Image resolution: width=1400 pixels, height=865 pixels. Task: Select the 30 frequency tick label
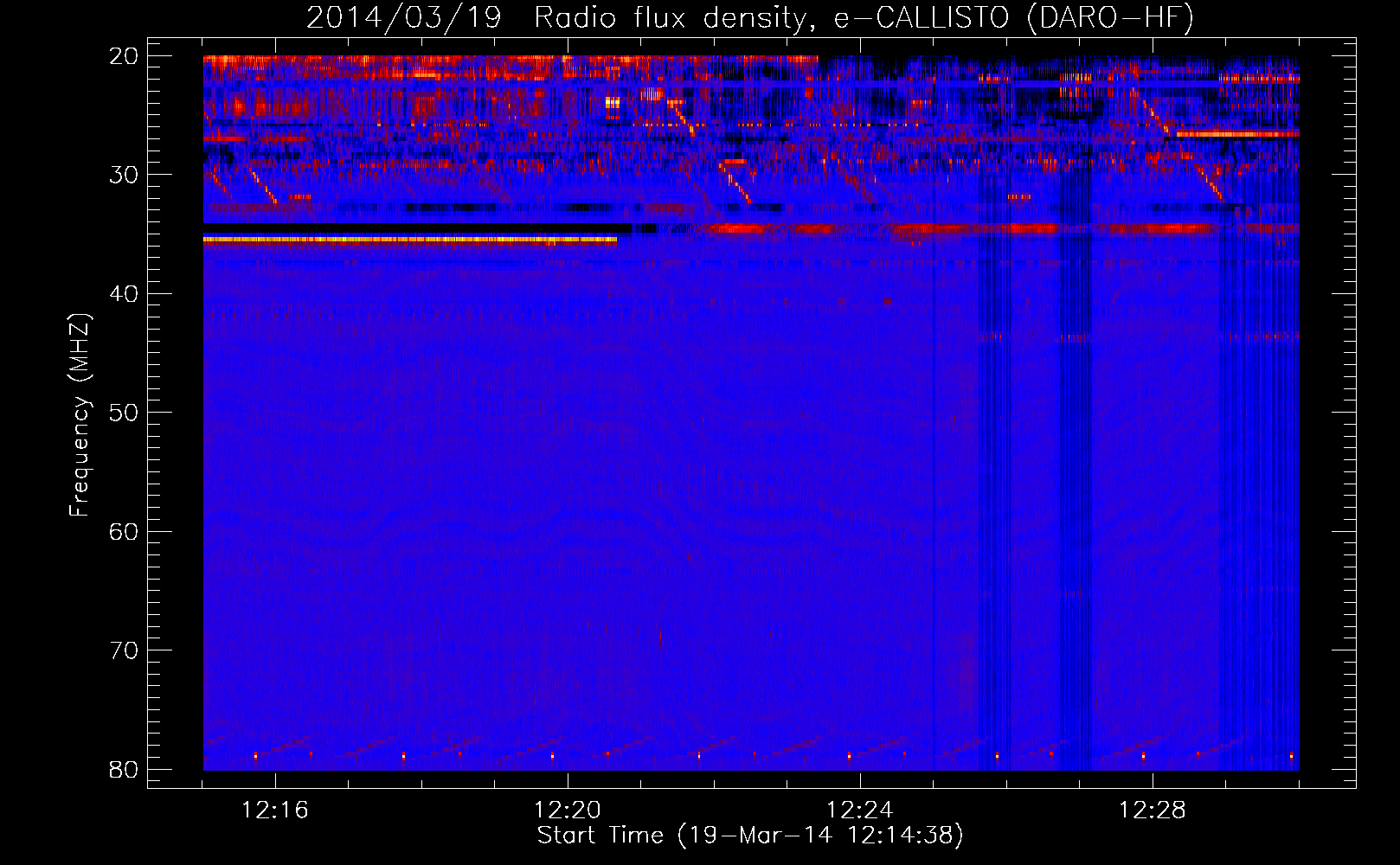125,175
